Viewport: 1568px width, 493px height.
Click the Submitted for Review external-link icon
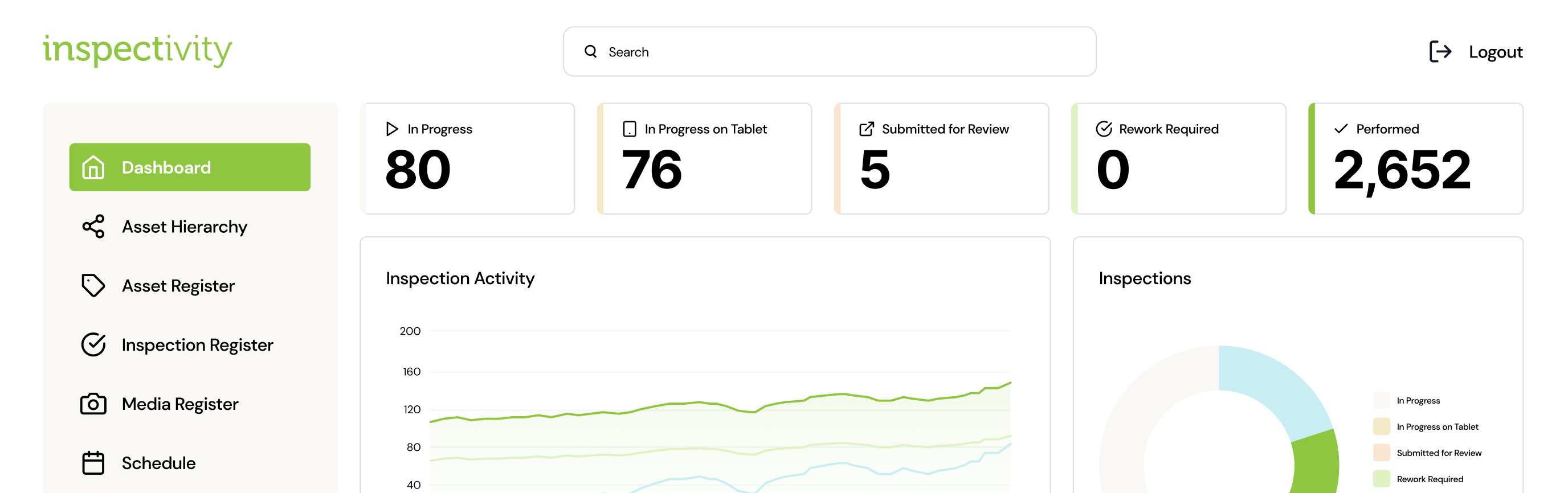(867, 129)
